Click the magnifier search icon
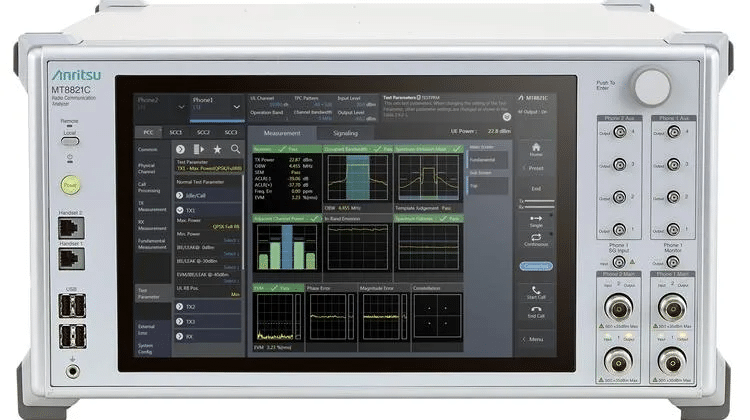Image resolution: width=750 pixels, height=420 pixels. [235, 149]
